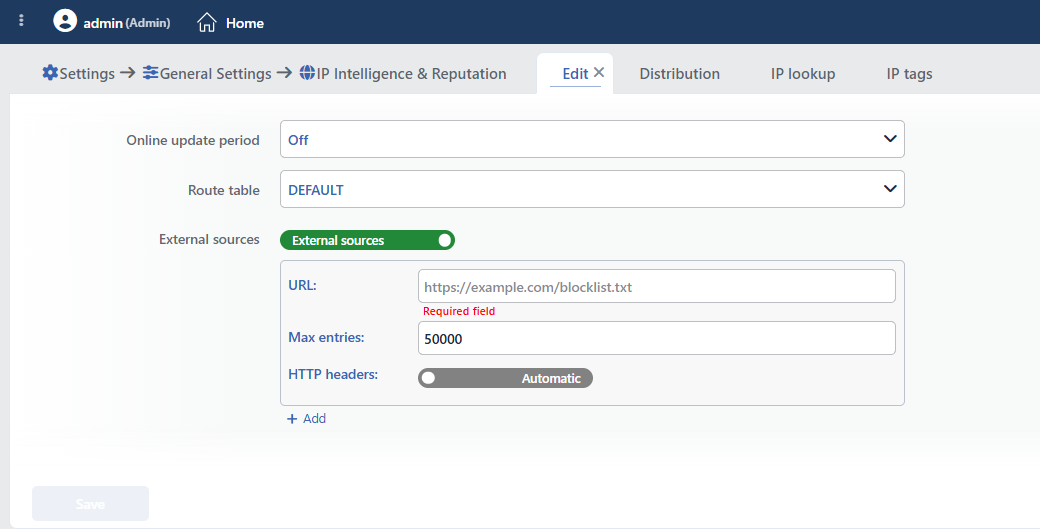Screen dimensions: 1040x529
Task: Click the Settings gear icon
Action: pyautogui.click(x=50, y=72)
